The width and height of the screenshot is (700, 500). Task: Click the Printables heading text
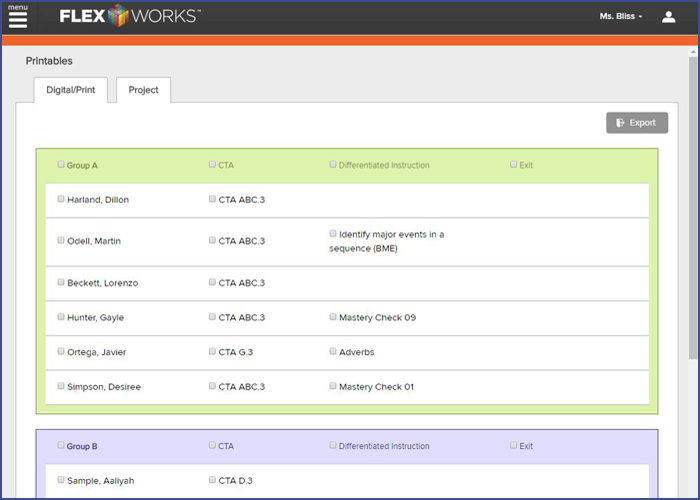[x=49, y=61]
